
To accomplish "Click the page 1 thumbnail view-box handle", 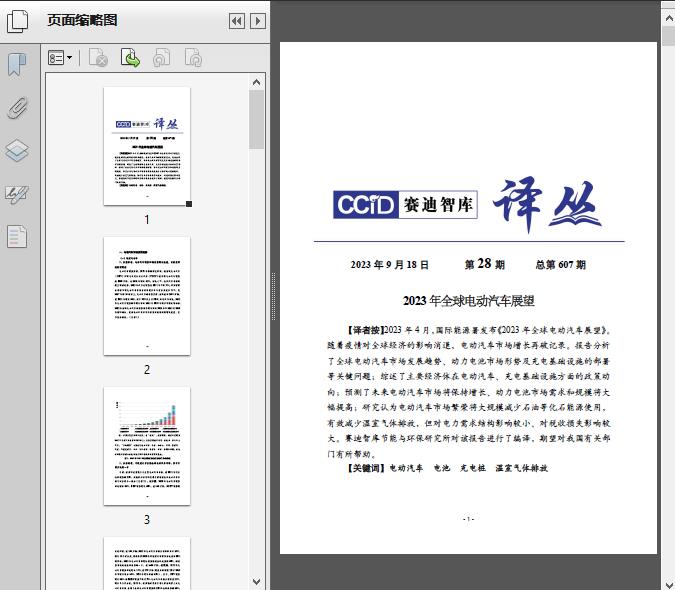I will click(x=189, y=204).
